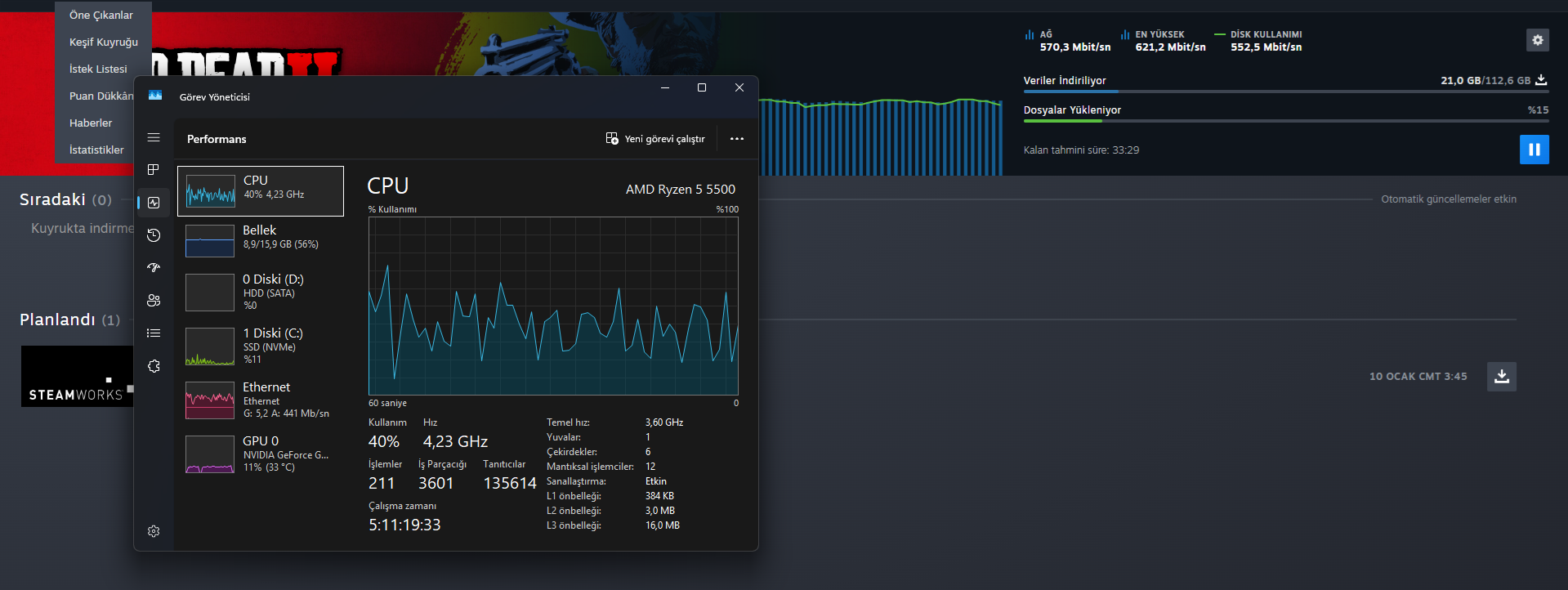Open Keşif Kuyruğu in Steam menu
1568x590 pixels.
[104, 42]
